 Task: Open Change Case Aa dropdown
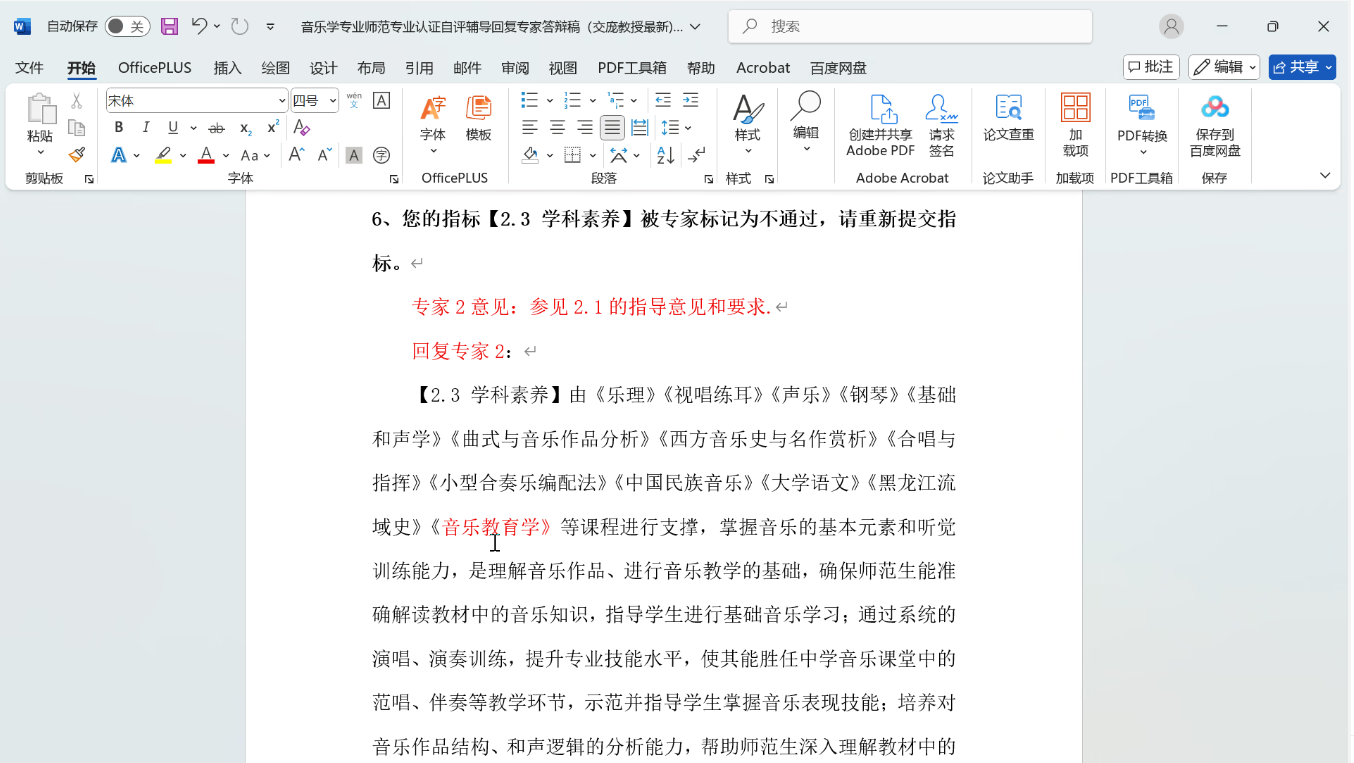pyautogui.click(x=255, y=155)
